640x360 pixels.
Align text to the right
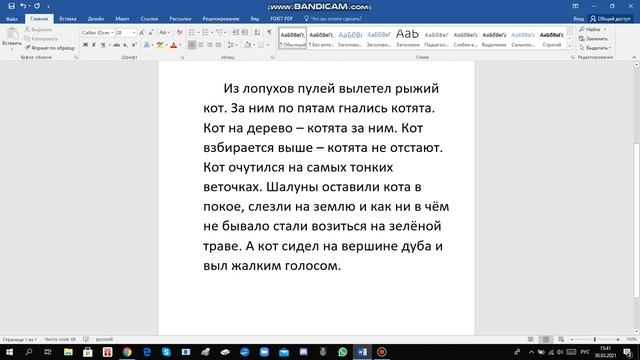pos(209,45)
